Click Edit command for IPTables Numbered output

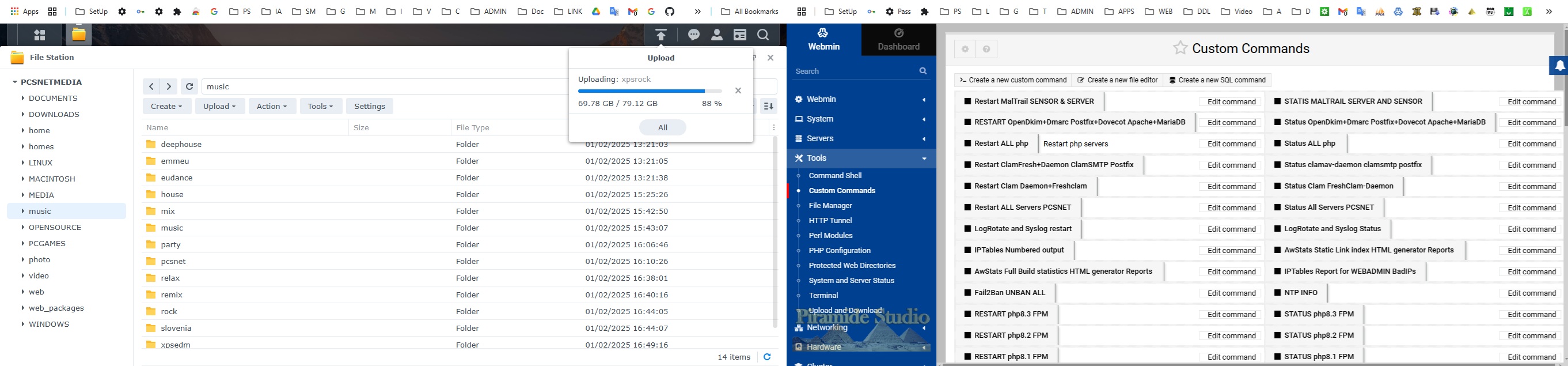(x=1230, y=250)
